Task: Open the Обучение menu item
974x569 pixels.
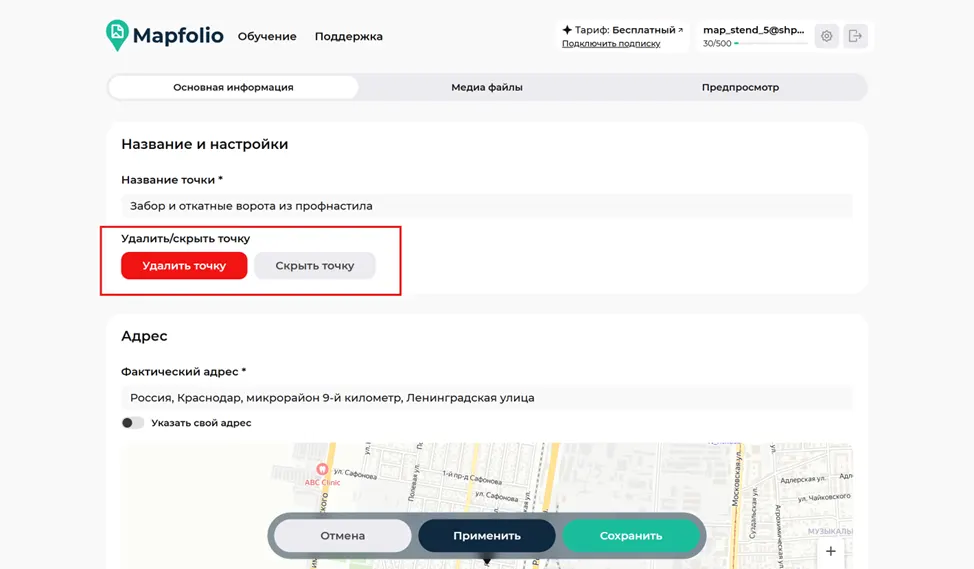Action: tap(267, 36)
